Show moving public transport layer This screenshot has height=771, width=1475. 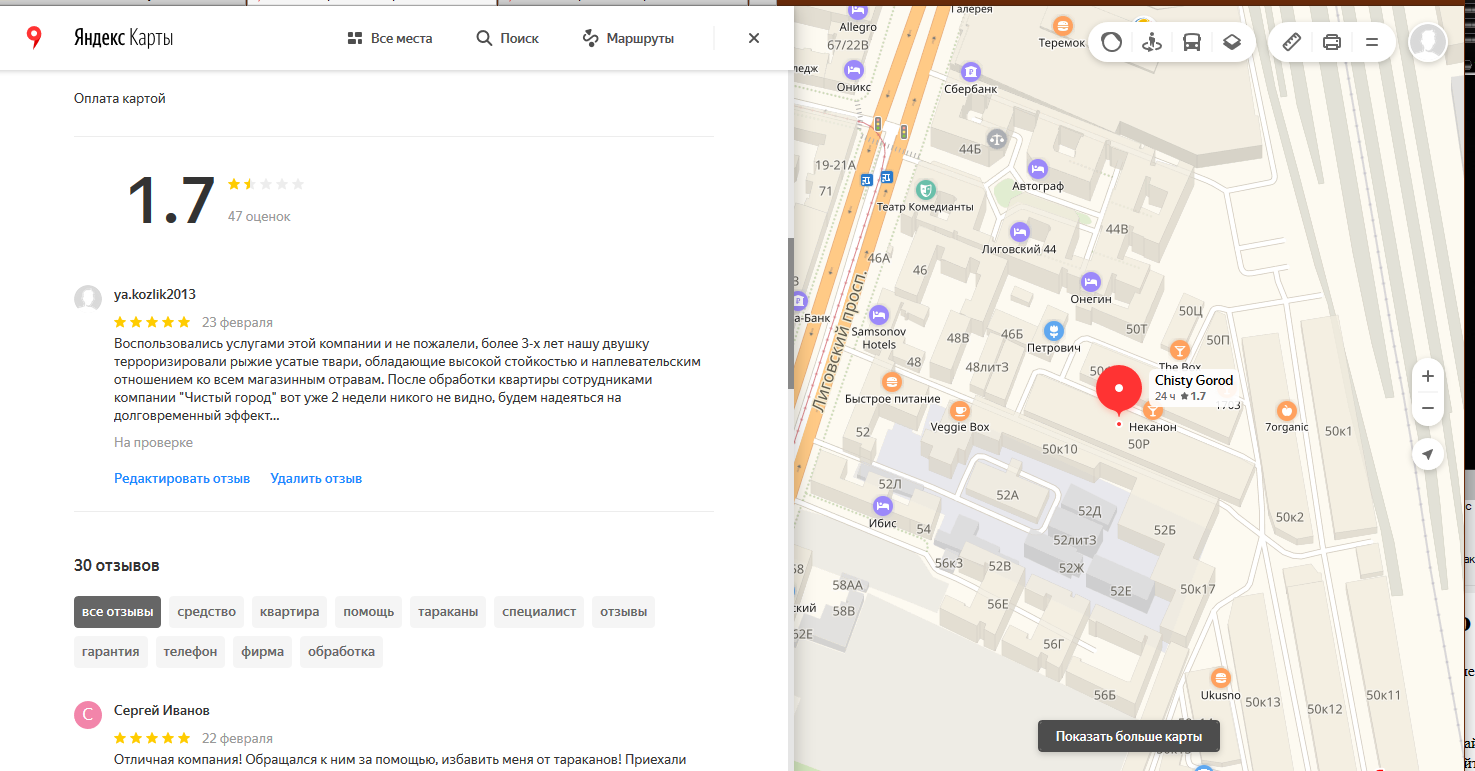(1192, 42)
